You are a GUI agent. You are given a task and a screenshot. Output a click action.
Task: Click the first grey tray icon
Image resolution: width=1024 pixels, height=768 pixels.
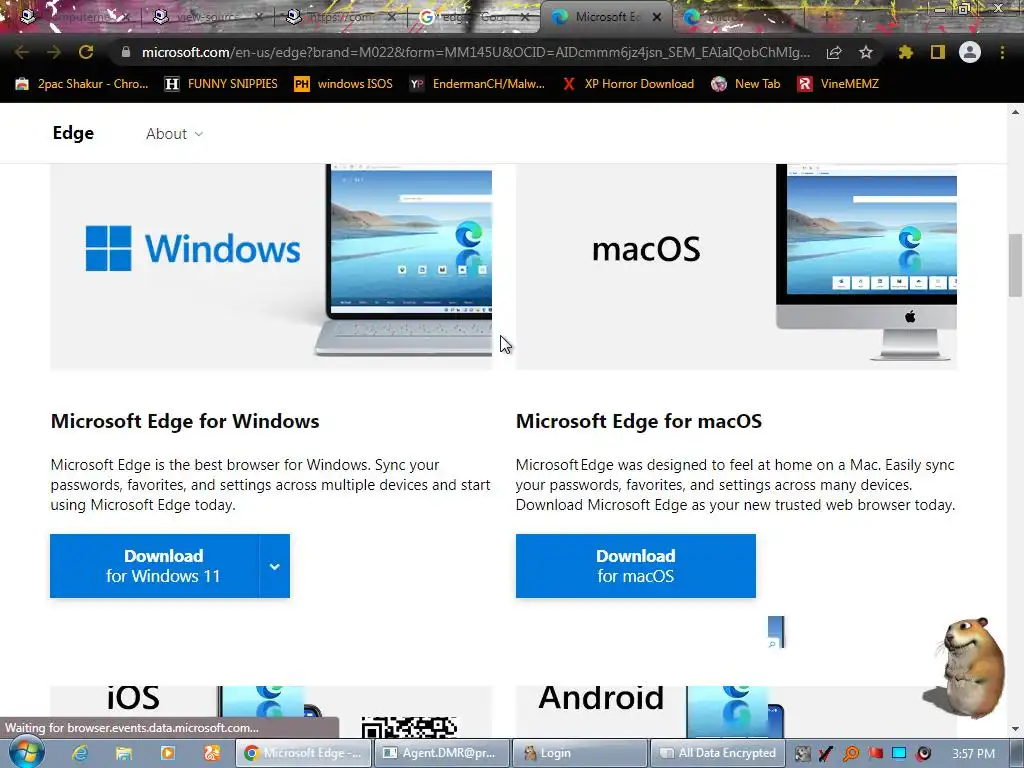[803, 754]
